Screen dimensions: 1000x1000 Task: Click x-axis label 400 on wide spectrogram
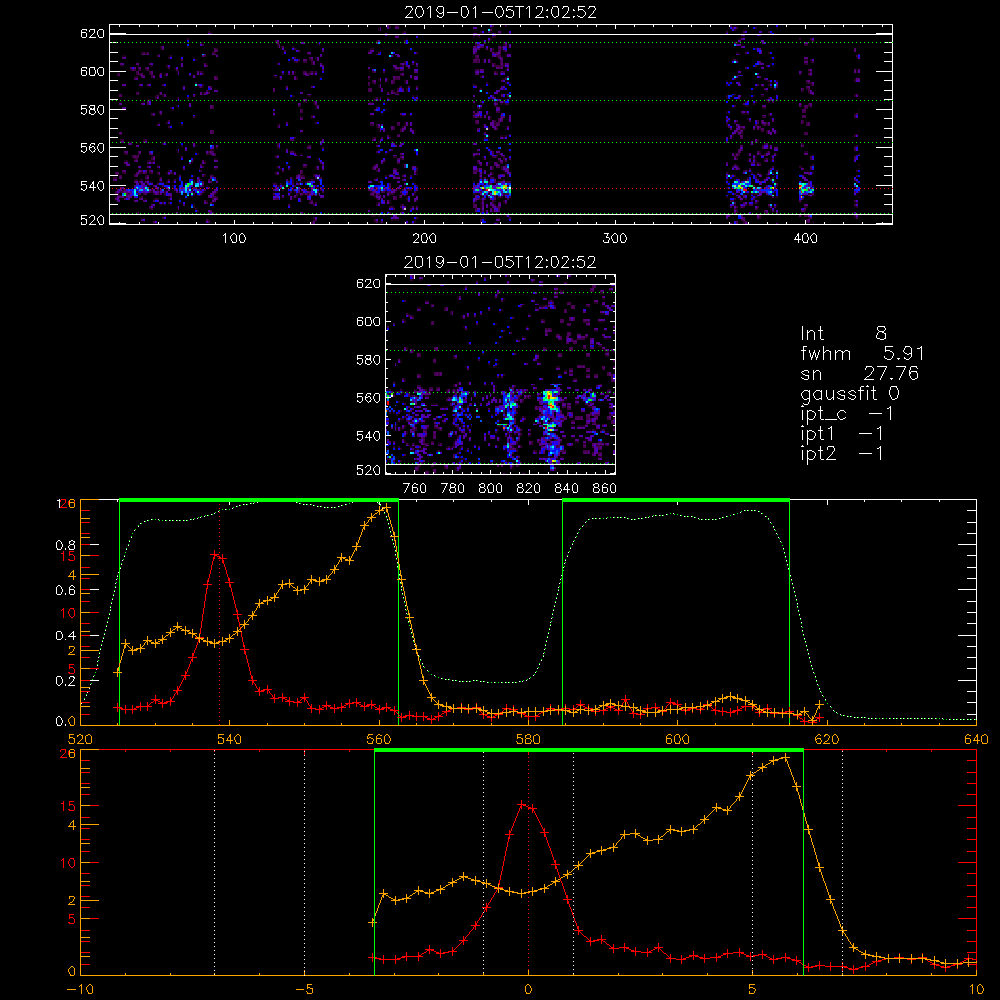pos(805,239)
